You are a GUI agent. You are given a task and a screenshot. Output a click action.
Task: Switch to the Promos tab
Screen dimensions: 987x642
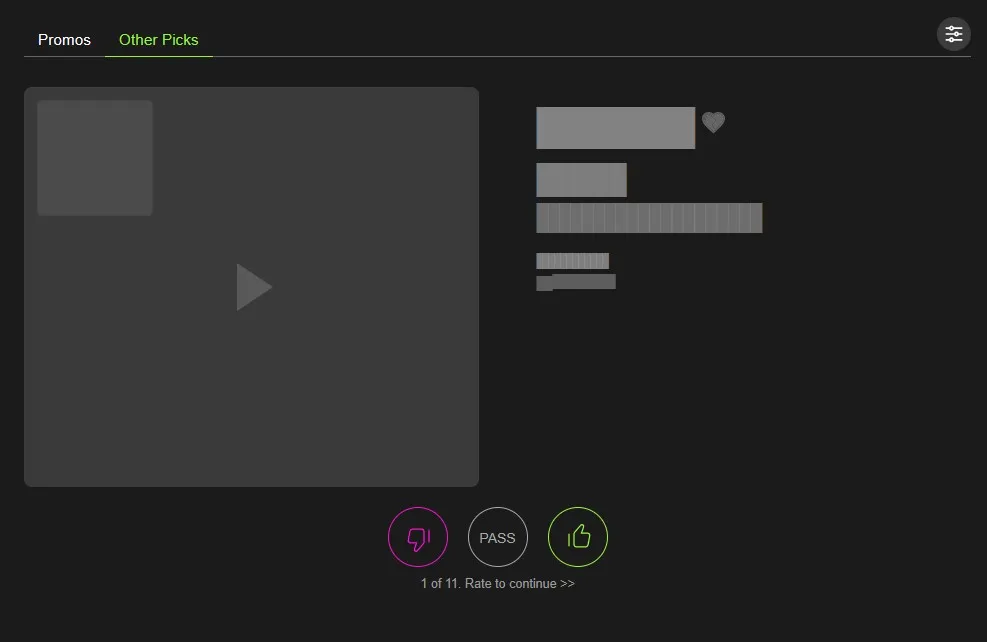(x=64, y=40)
